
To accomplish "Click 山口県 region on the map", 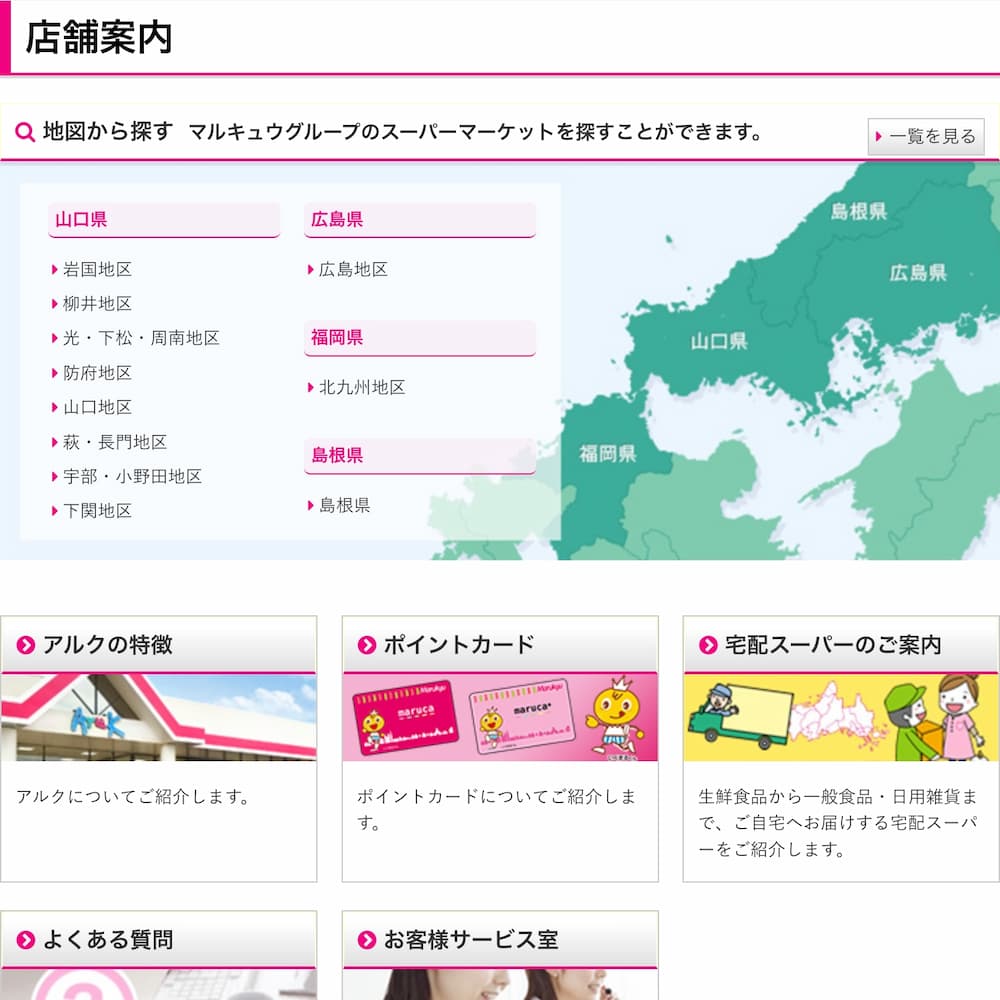I will tap(719, 341).
